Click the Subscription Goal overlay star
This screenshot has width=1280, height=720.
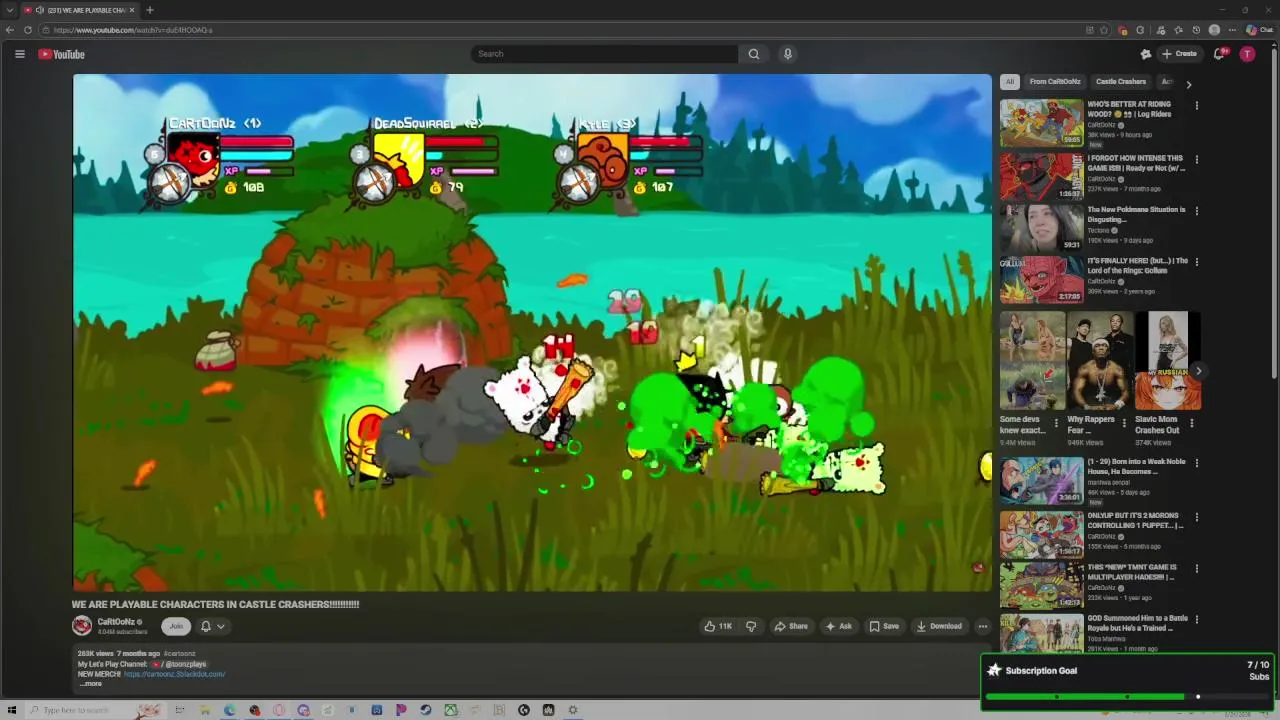pyautogui.click(x=994, y=670)
